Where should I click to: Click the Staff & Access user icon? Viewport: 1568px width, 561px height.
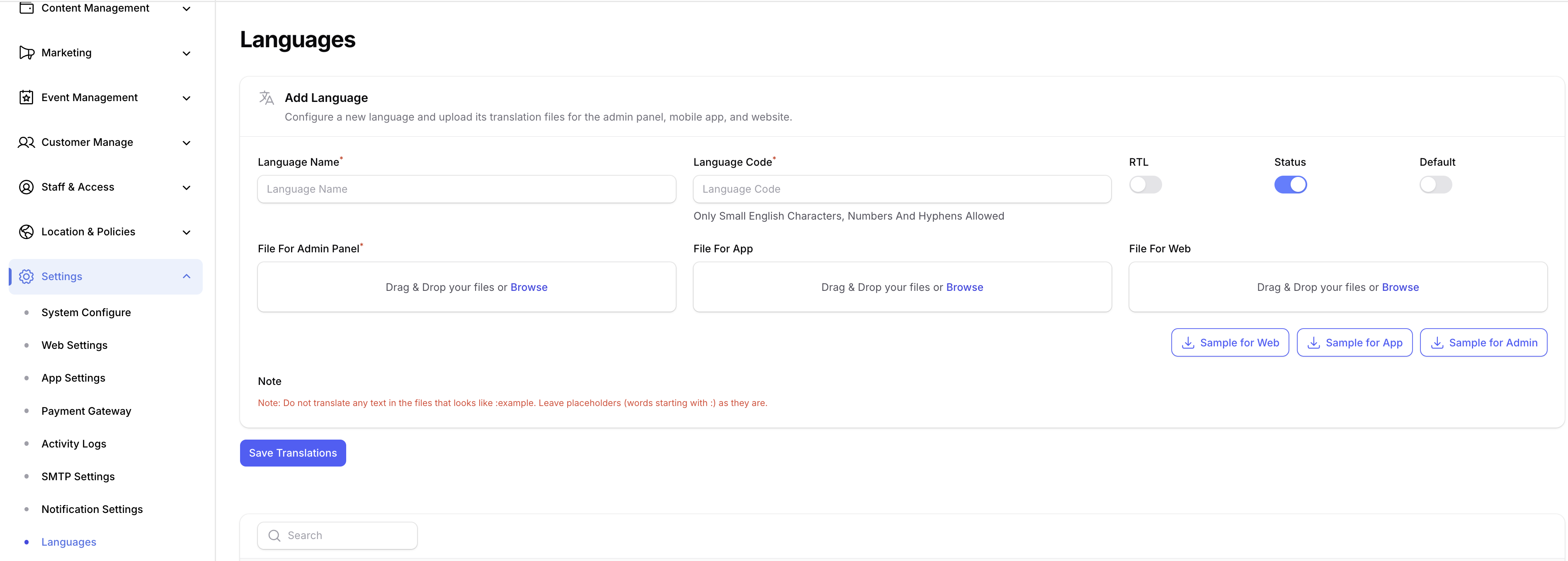click(x=26, y=187)
